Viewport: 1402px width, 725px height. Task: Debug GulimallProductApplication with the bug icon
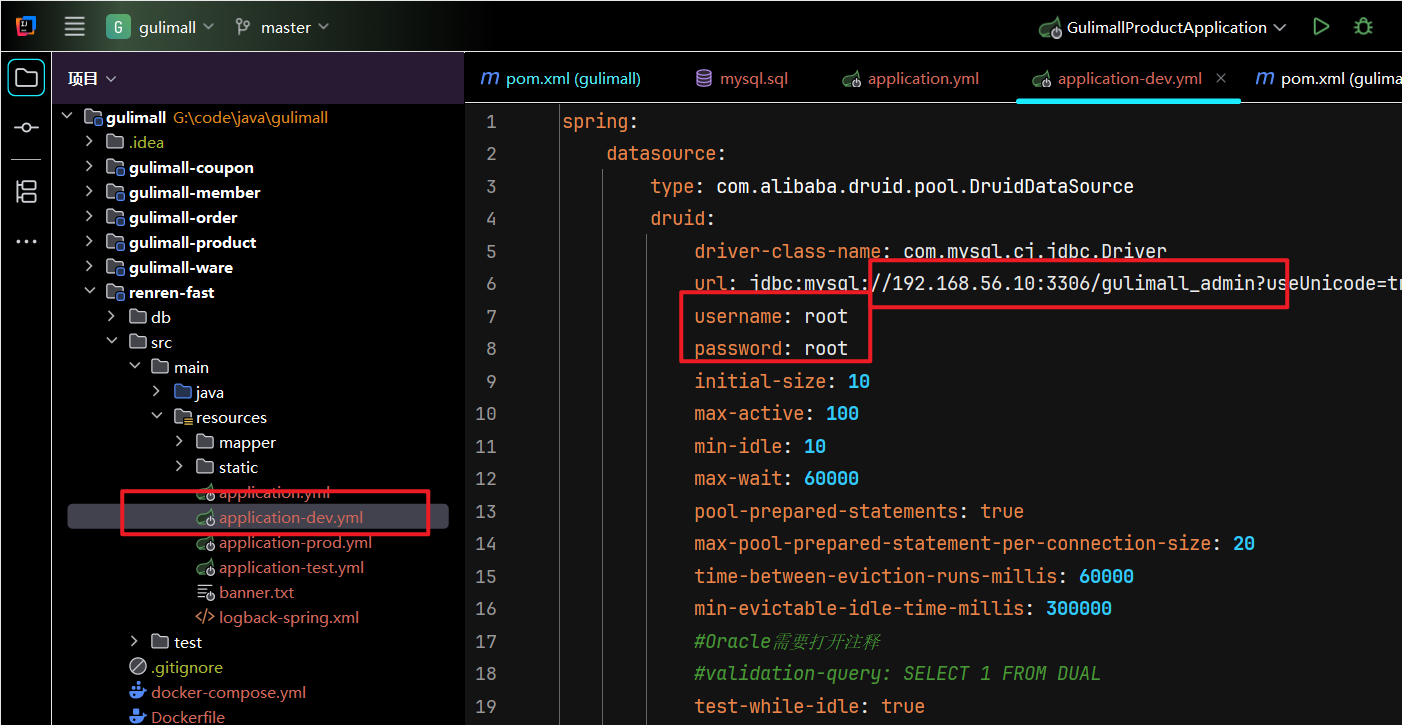(1363, 27)
